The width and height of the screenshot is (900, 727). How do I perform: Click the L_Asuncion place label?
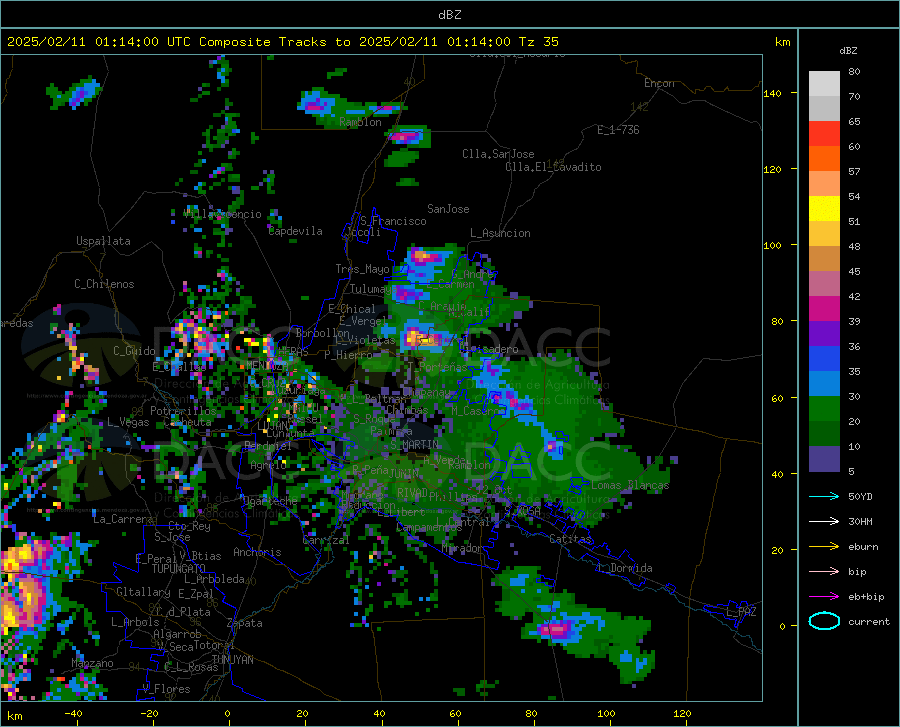click(x=500, y=233)
